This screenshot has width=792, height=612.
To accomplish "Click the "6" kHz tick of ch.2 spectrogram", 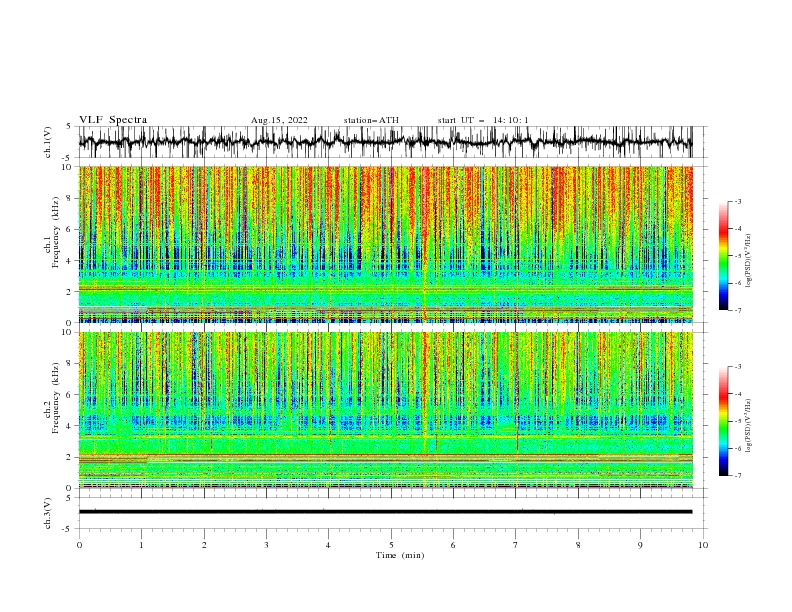I will [x=70, y=394].
